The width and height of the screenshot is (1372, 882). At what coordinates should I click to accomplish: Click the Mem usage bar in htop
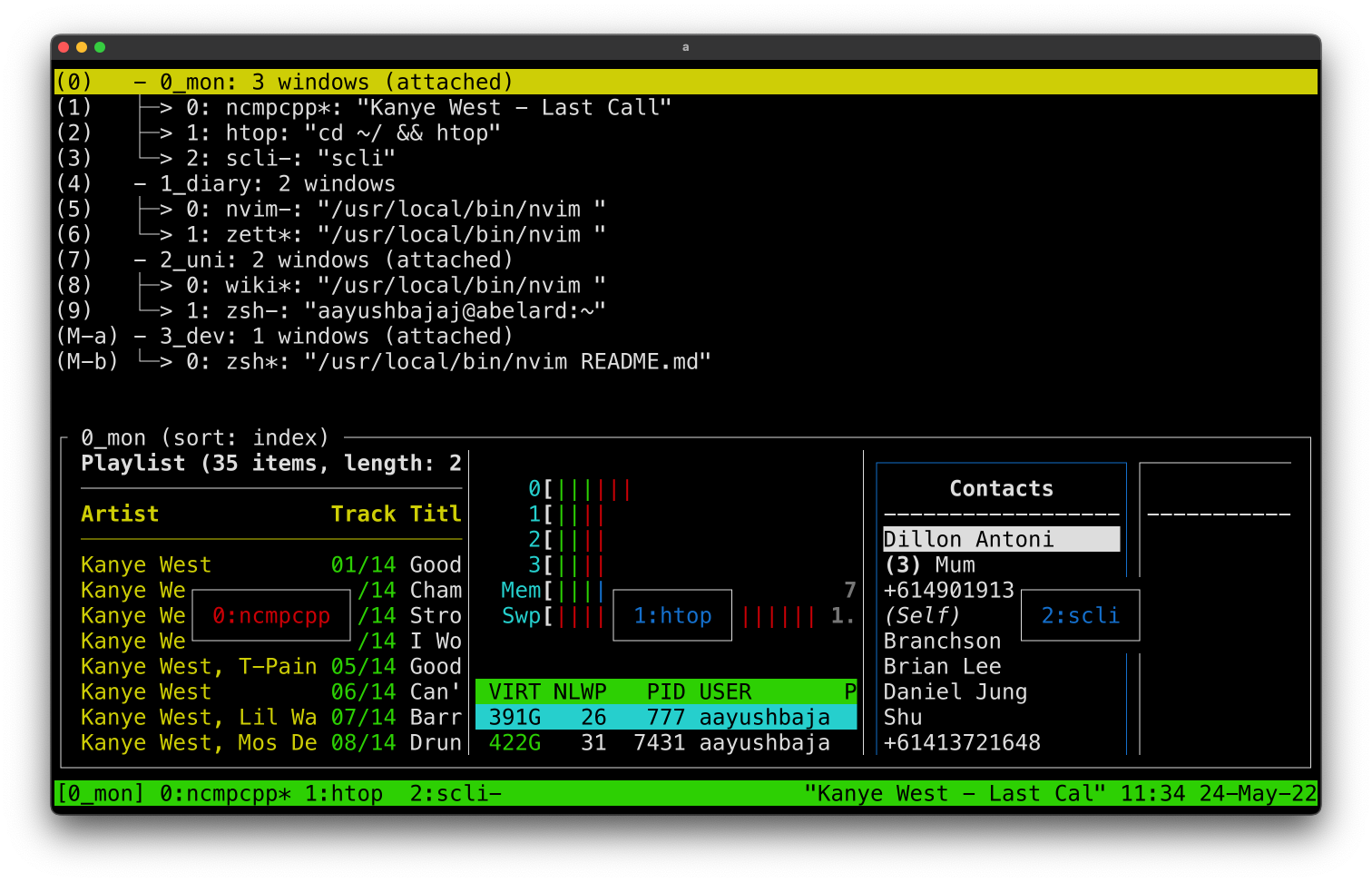point(544,590)
